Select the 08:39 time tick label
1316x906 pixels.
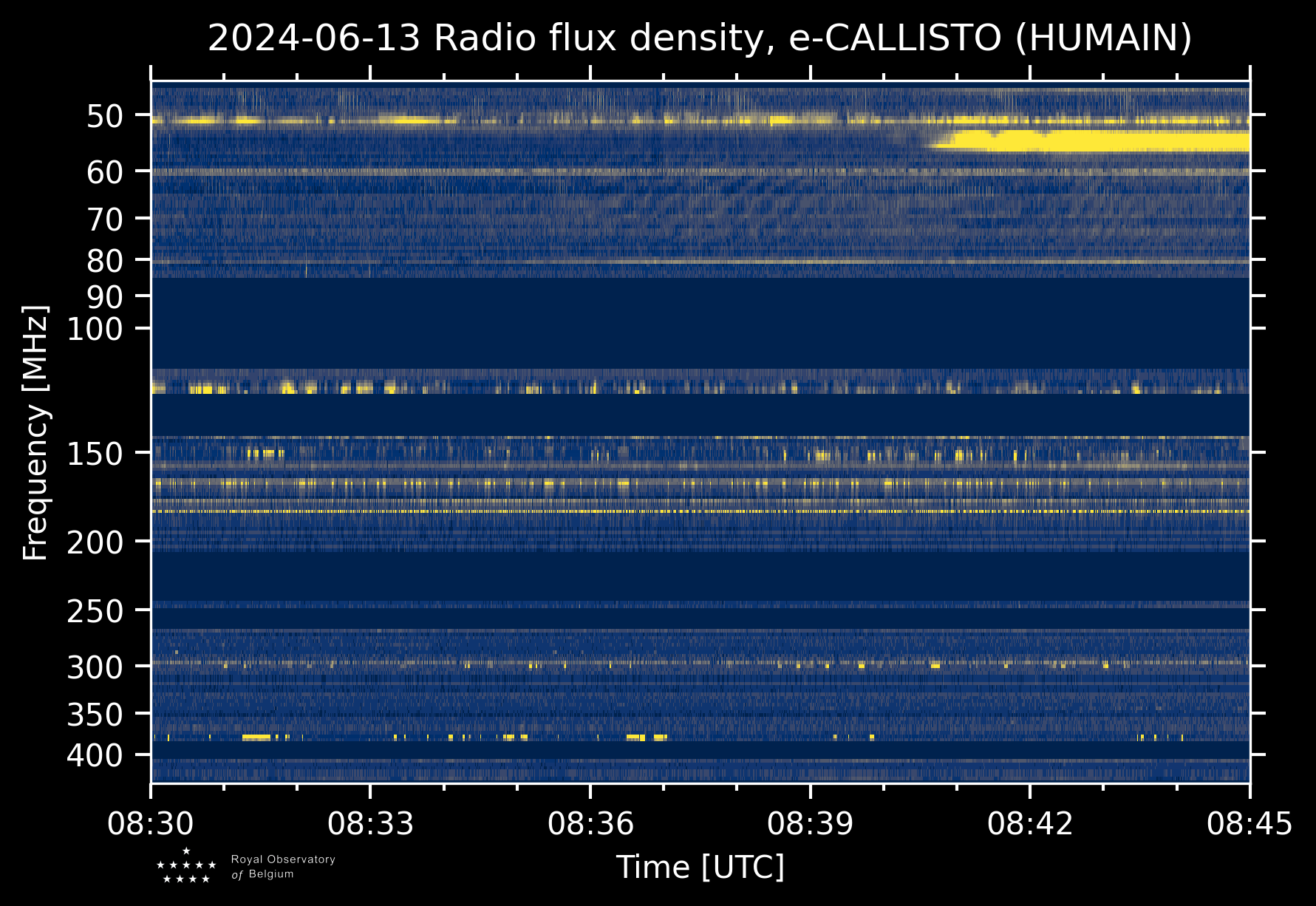click(810, 823)
